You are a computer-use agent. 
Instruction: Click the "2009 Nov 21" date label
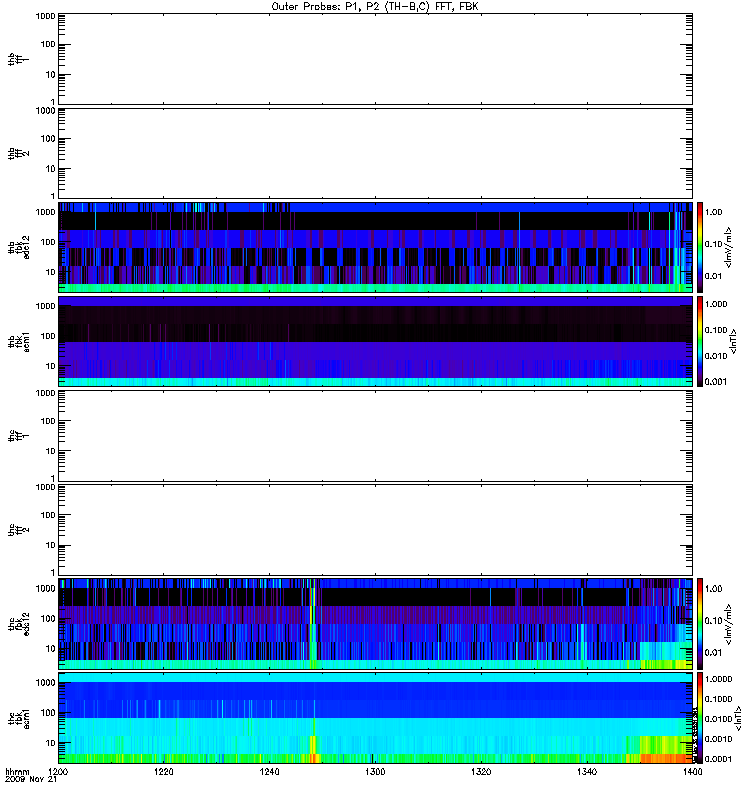31,779
